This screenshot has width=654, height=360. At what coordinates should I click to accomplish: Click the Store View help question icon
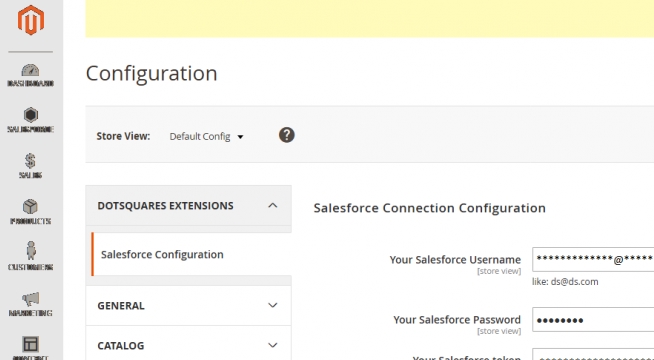click(x=287, y=135)
